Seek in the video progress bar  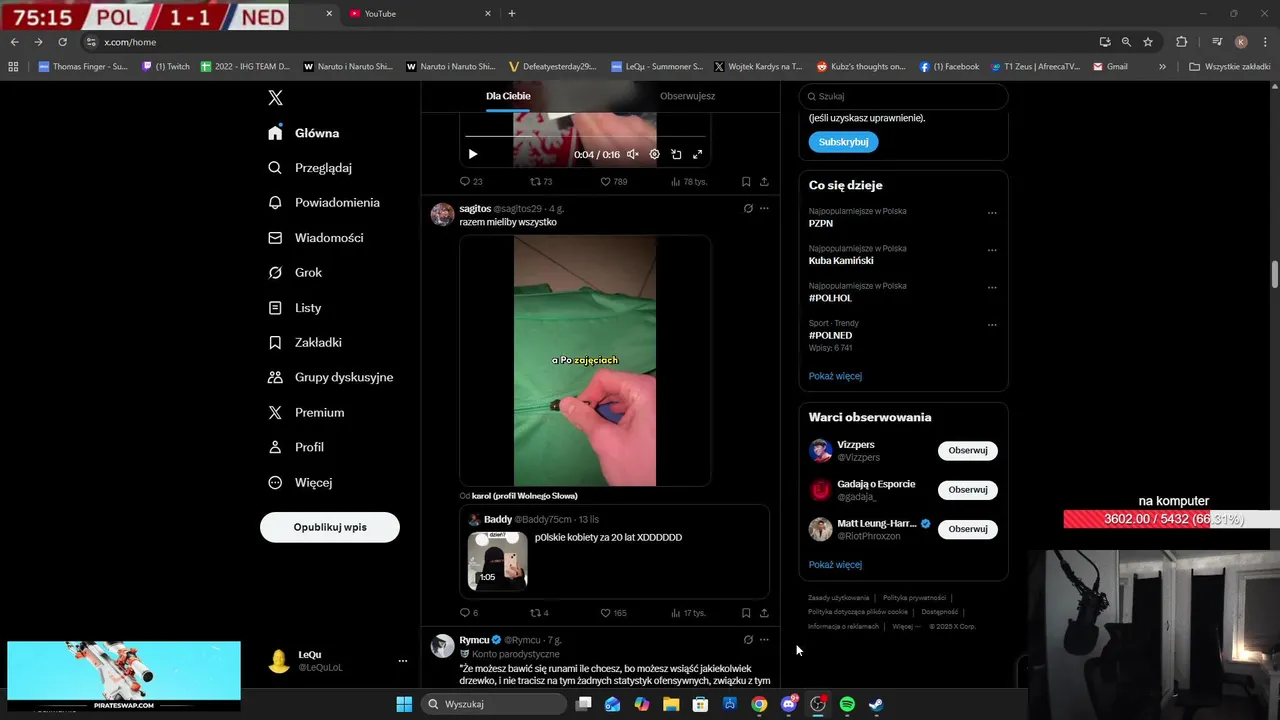585,137
